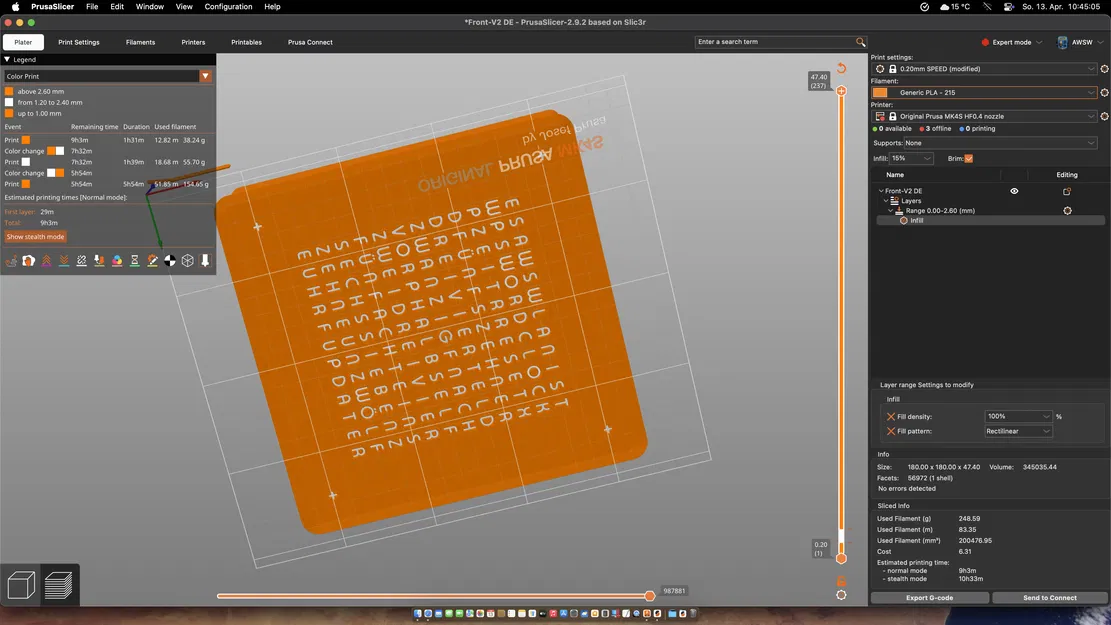Open settings gear beside Range 0.00-2.60
This screenshot has width=1111, height=625.
[1067, 211]
